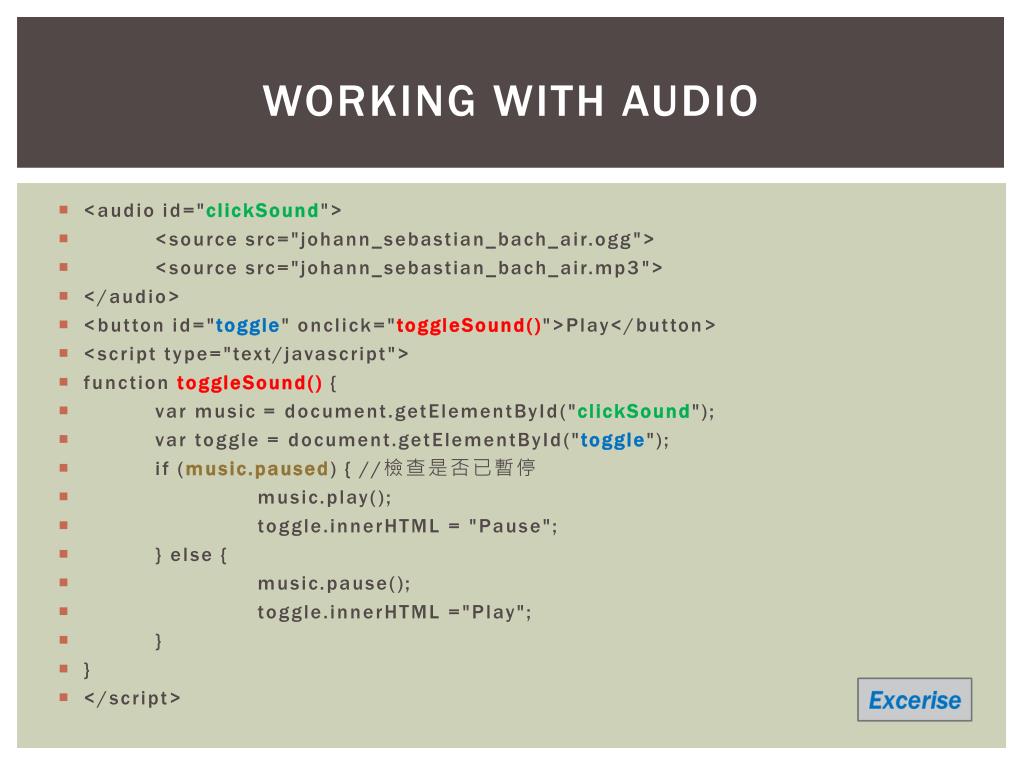Viewport: 1024px width, 768px height.
Task: Click the script type="text/javascript" line
Action: click(246, 355)
